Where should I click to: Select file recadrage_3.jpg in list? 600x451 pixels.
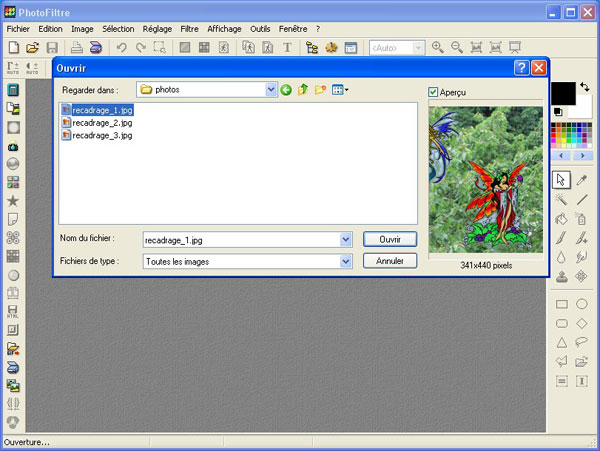point(97,135)
